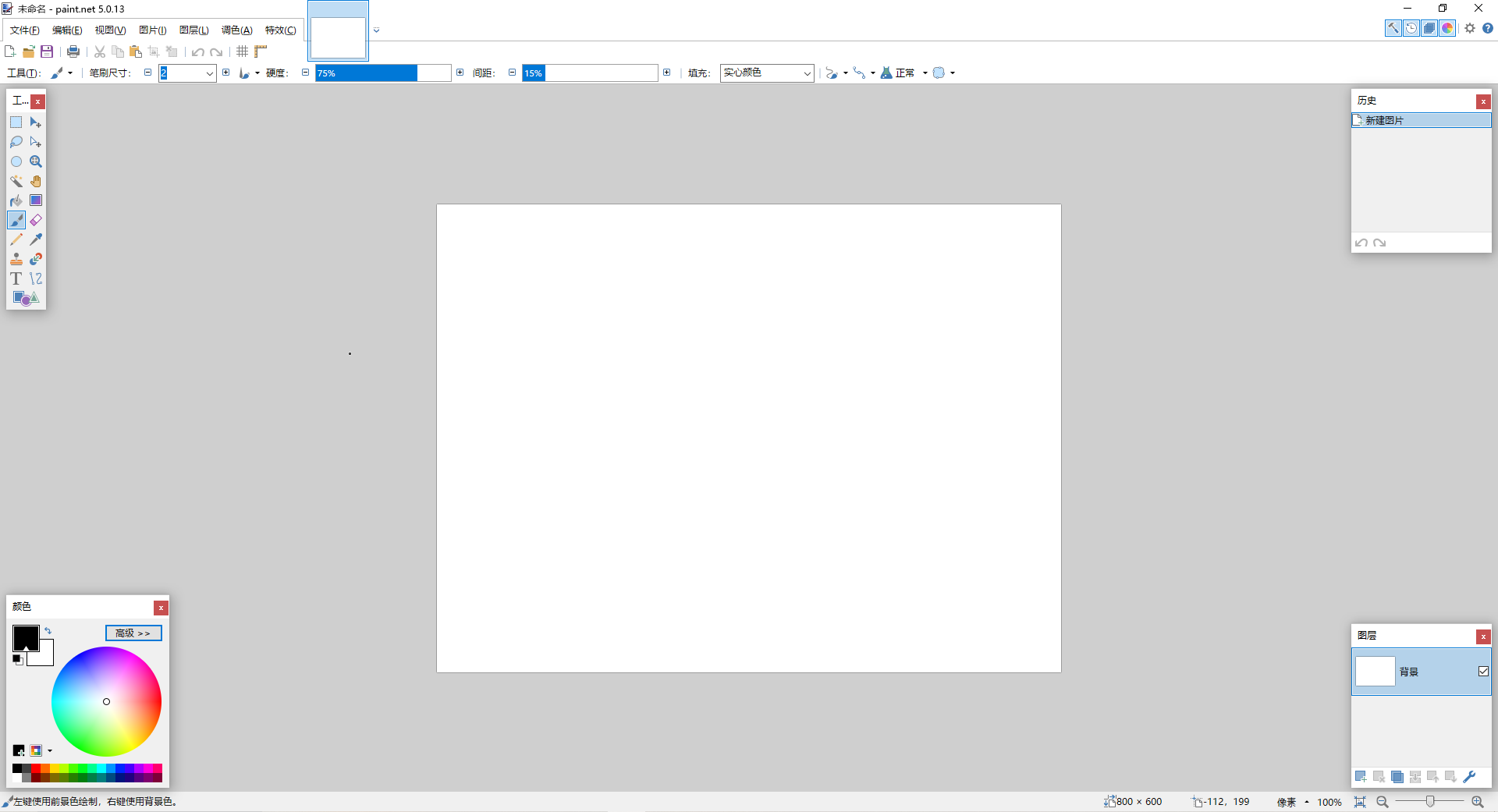Expand the brush size dropdown

[x=209, y=73]
